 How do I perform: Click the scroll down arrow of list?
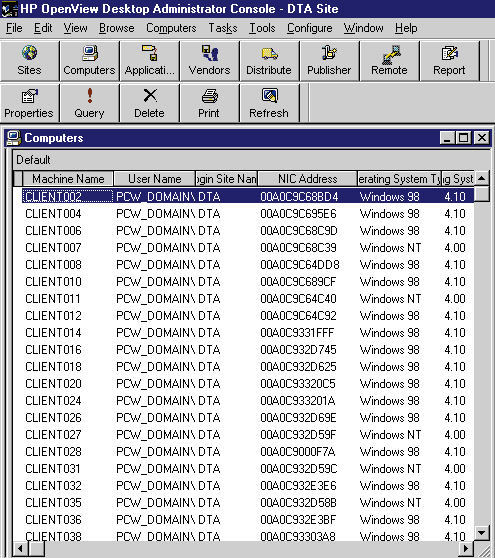tap(481, 533)
